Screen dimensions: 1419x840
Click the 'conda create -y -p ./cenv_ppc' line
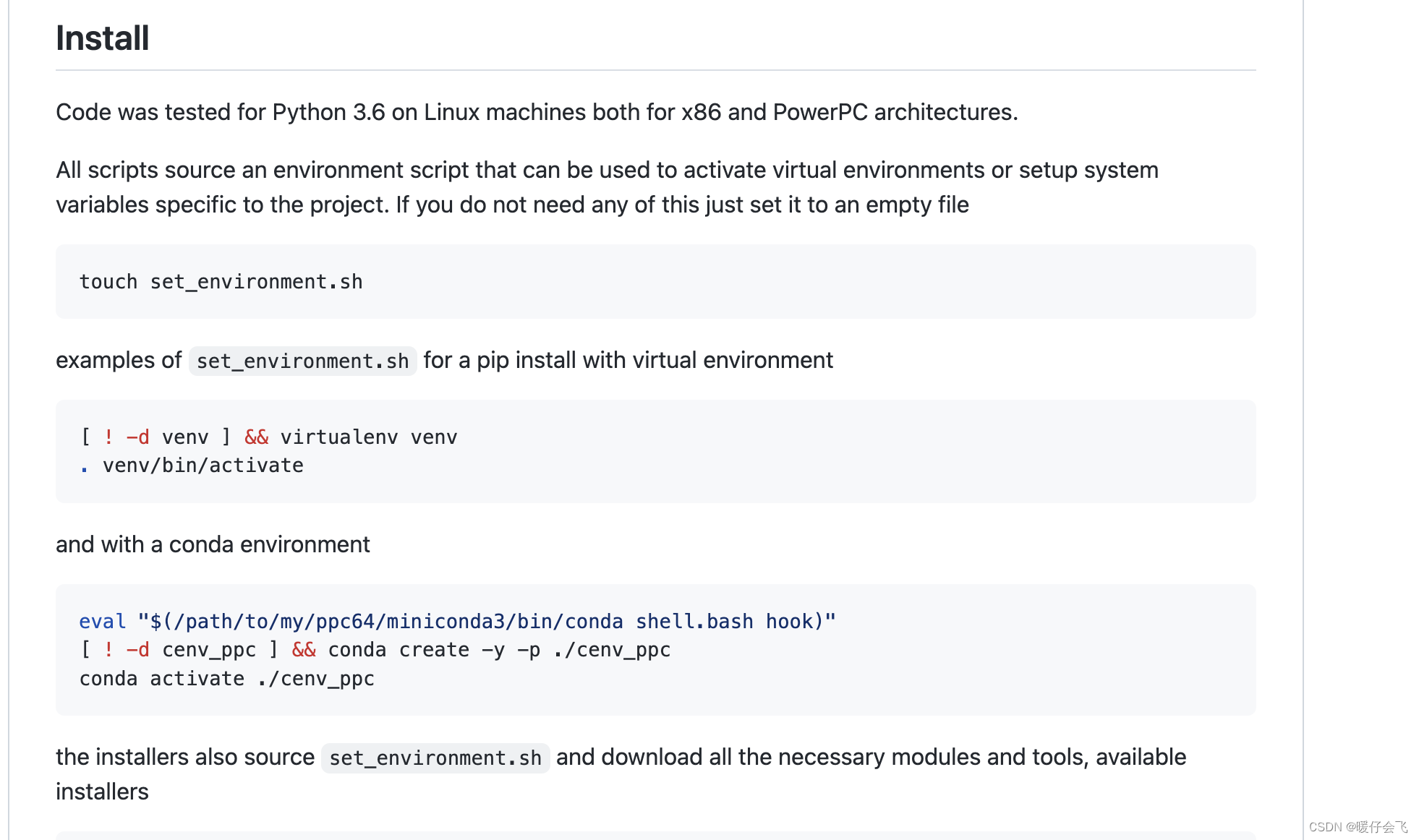click(375, 649)
